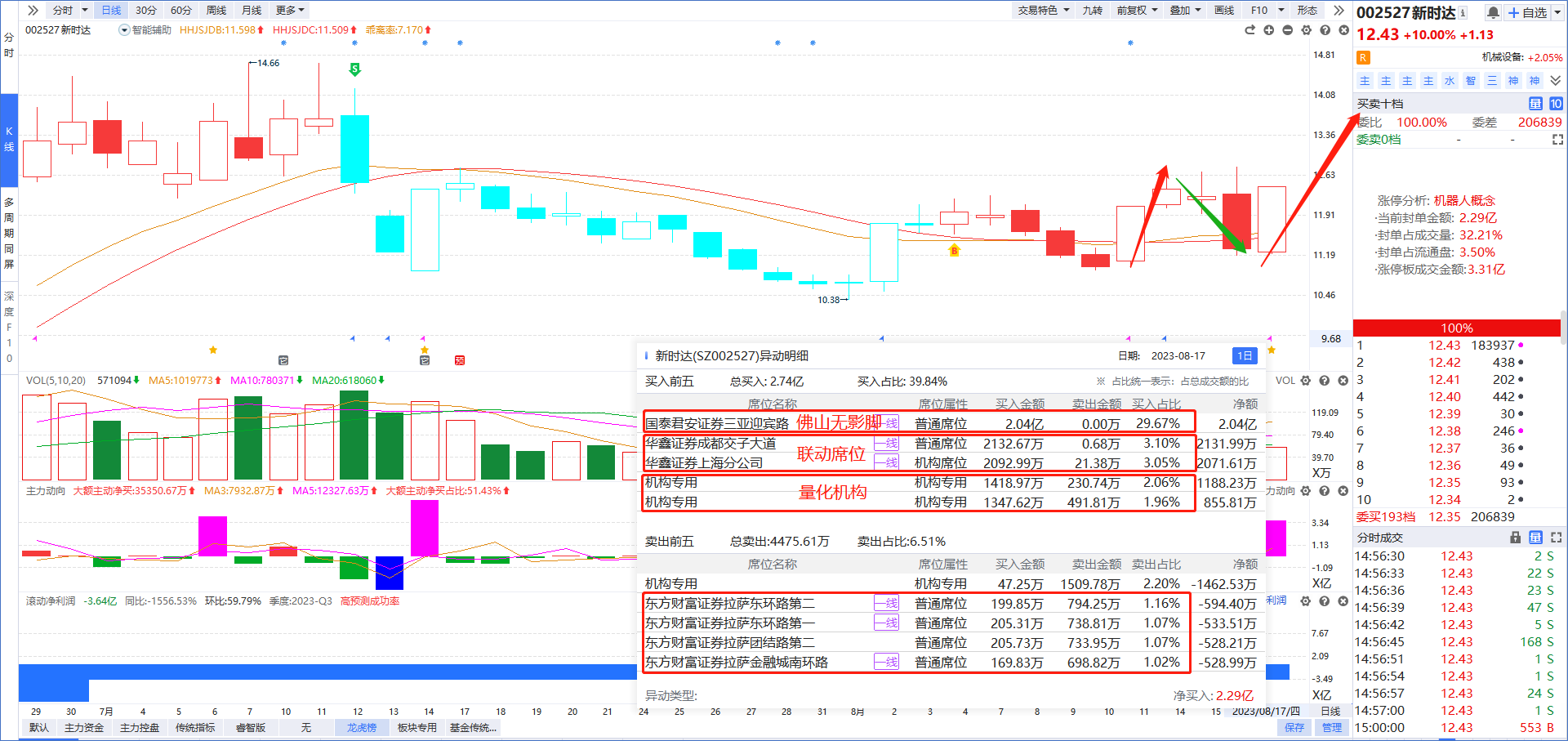Screen dimensions: 1568x741
Task: Toggle the 量 button in 分时成交 header
Action: (x=1535, y=538)
